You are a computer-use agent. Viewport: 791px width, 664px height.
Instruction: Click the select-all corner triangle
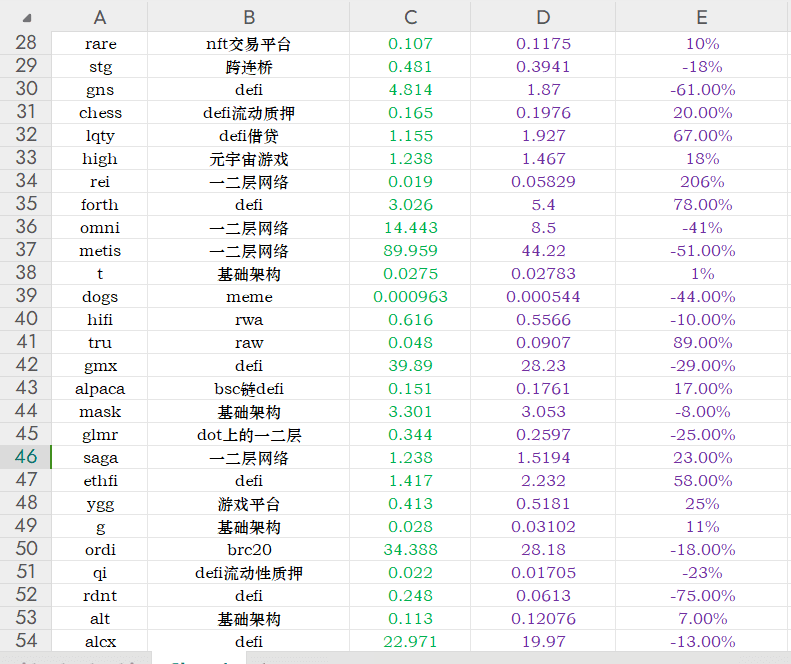click(x=27, y=18)
